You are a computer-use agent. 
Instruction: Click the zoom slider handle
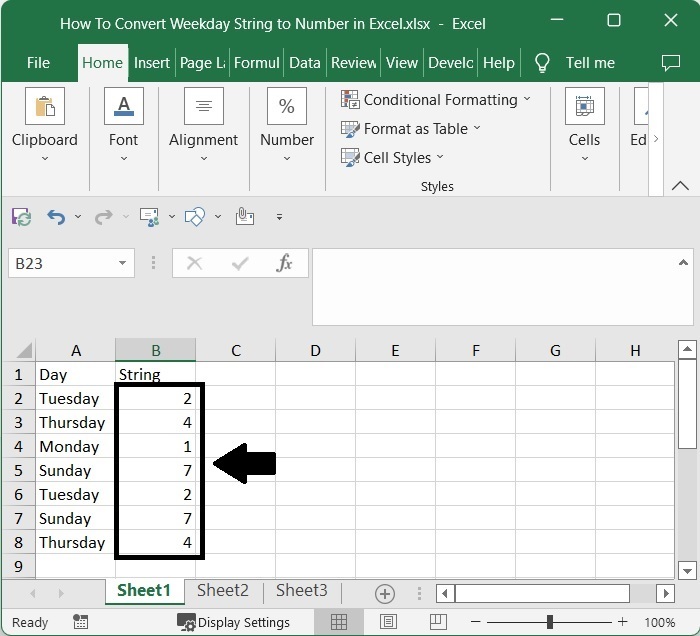[549, 622]
